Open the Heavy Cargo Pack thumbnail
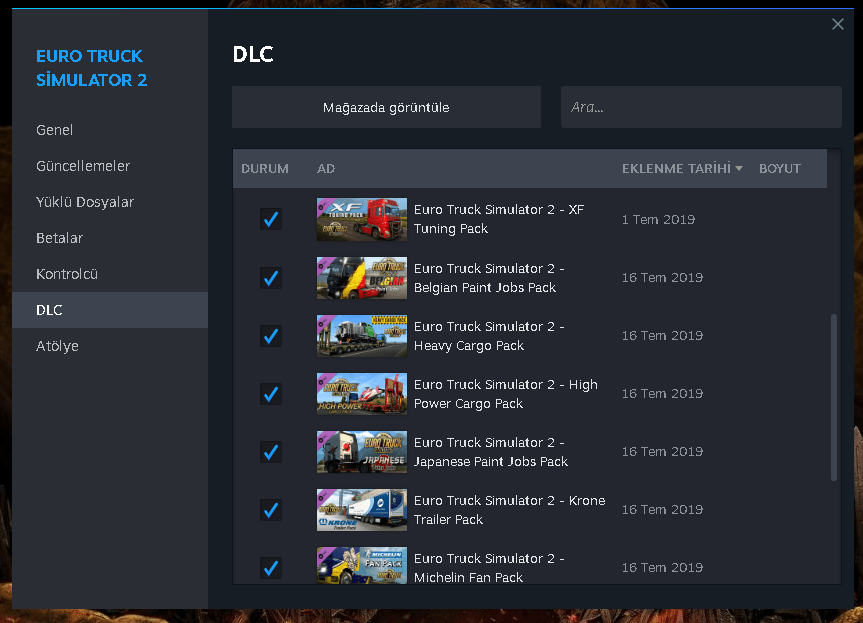This screenshot has height=623, width=863. click(x=362, y=336)
